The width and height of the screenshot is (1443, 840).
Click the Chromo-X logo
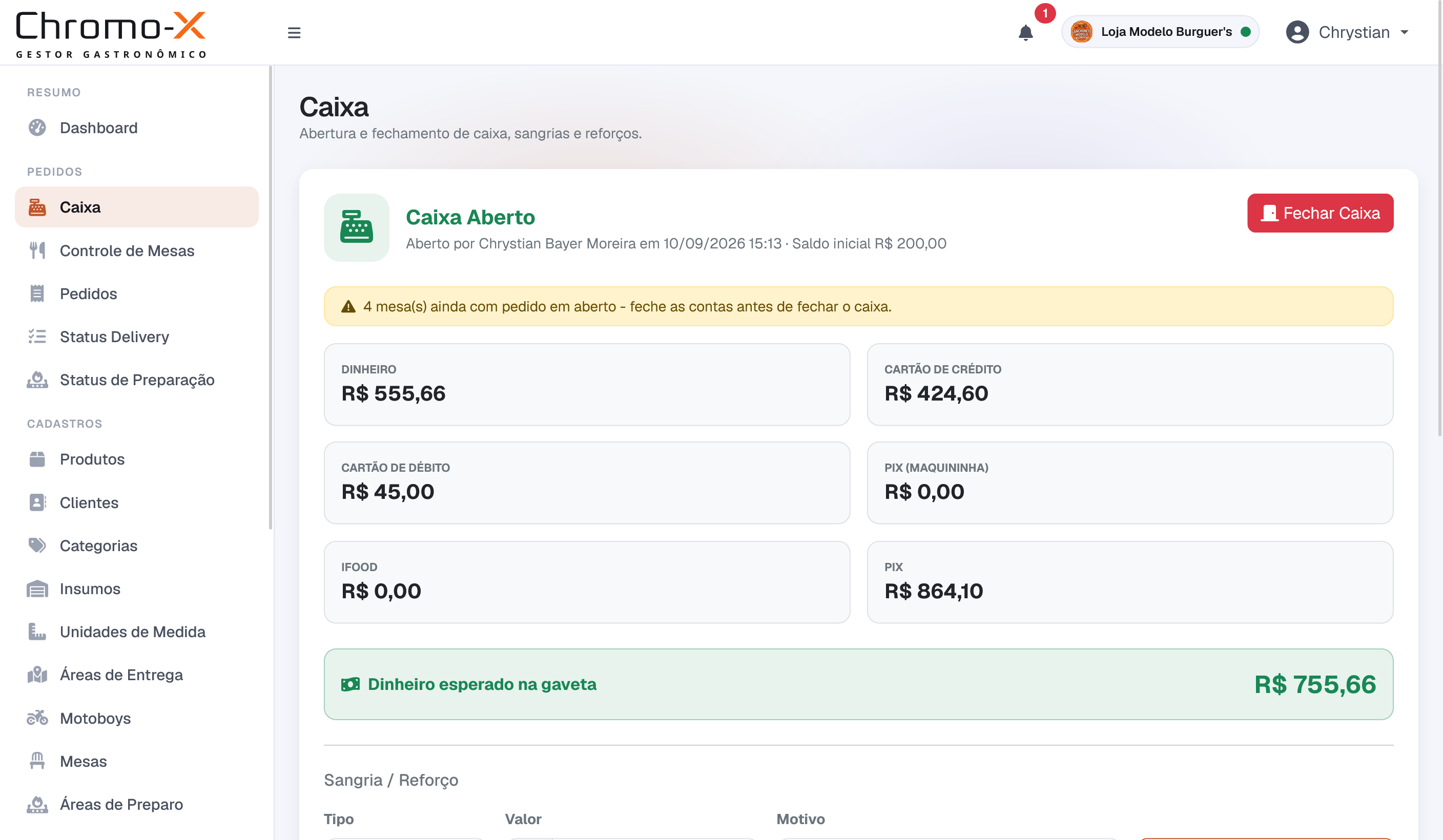pyautogui.click(x=111, y=34)
